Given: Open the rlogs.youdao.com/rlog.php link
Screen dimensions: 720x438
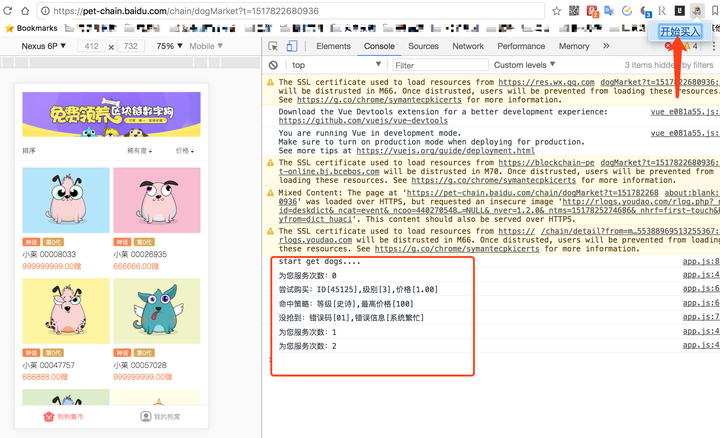Looking at the screenshot, I should point(641,202).
